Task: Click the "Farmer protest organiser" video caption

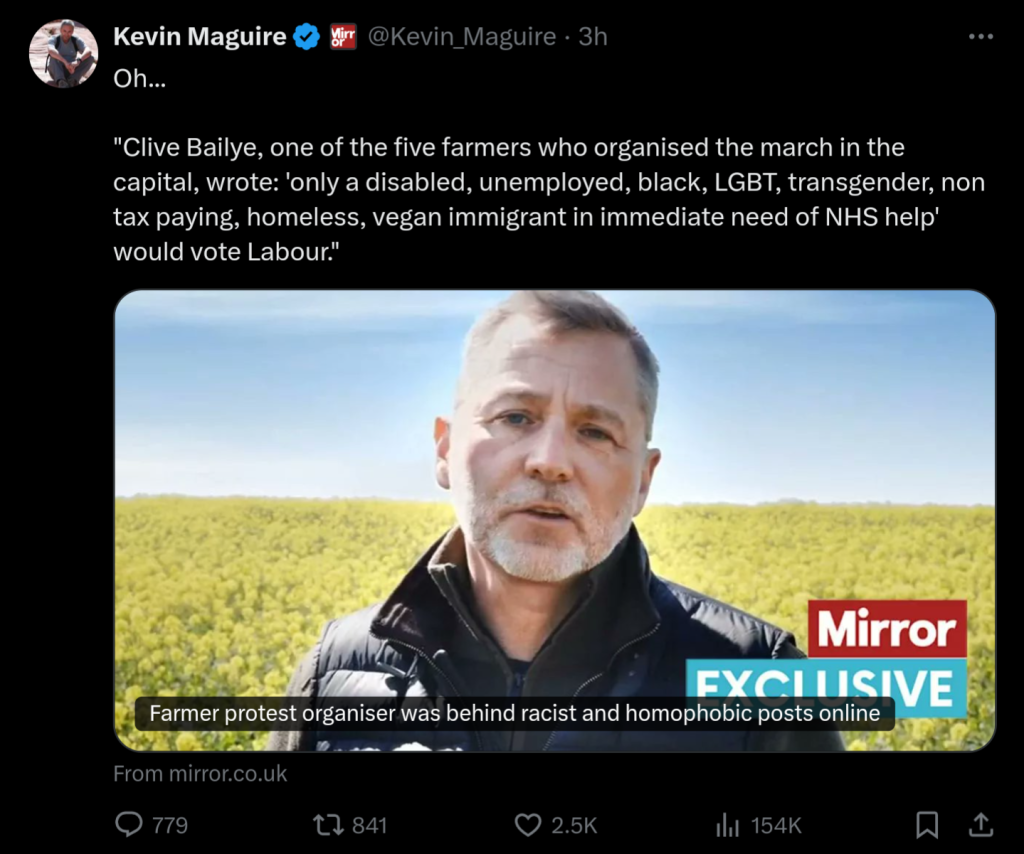Action: (514, 713)
